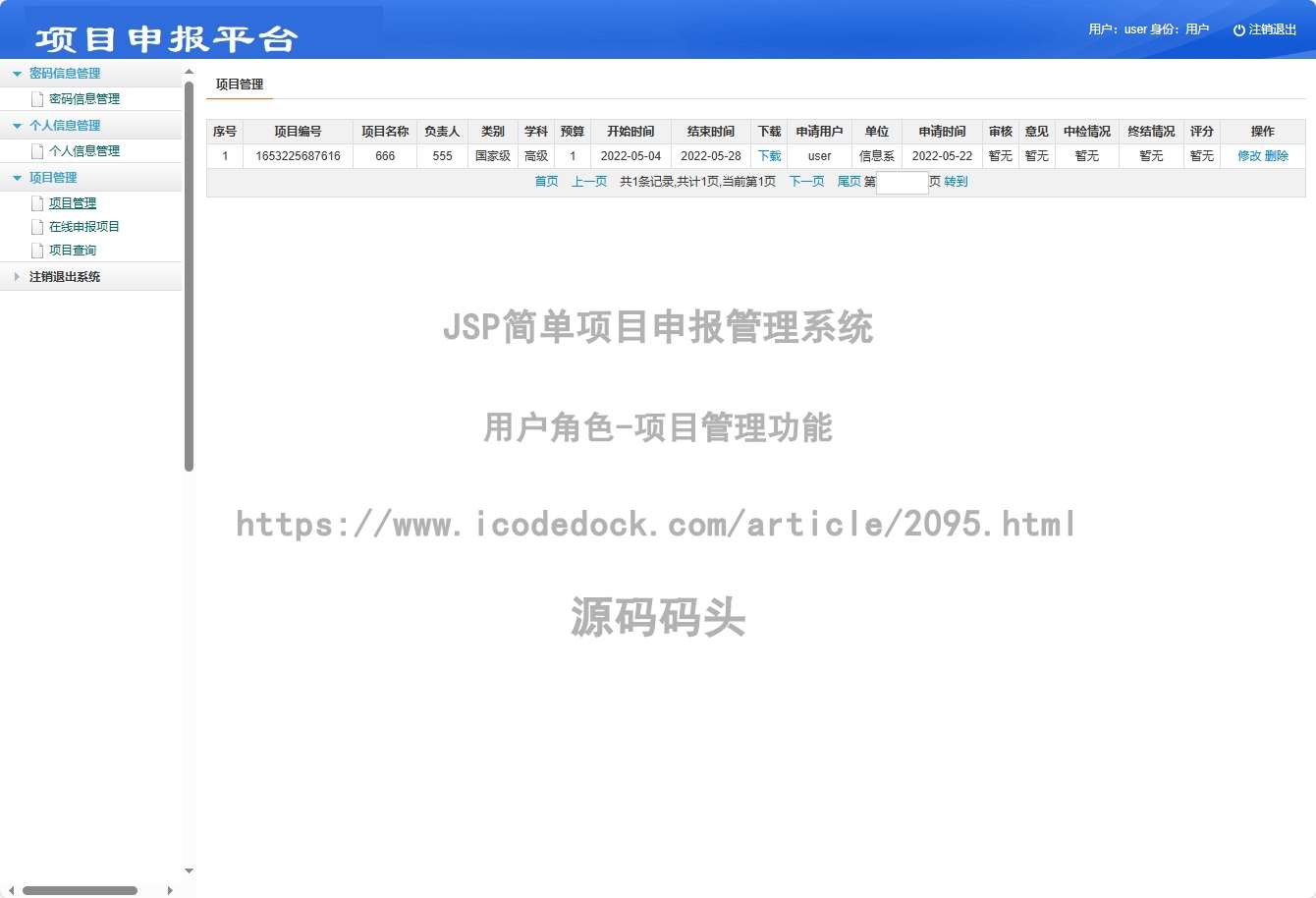The width and height of the screenshot is (1316, 898).
Task: Open 项目查询 in sidebar
Action: (x=73, y=250)
